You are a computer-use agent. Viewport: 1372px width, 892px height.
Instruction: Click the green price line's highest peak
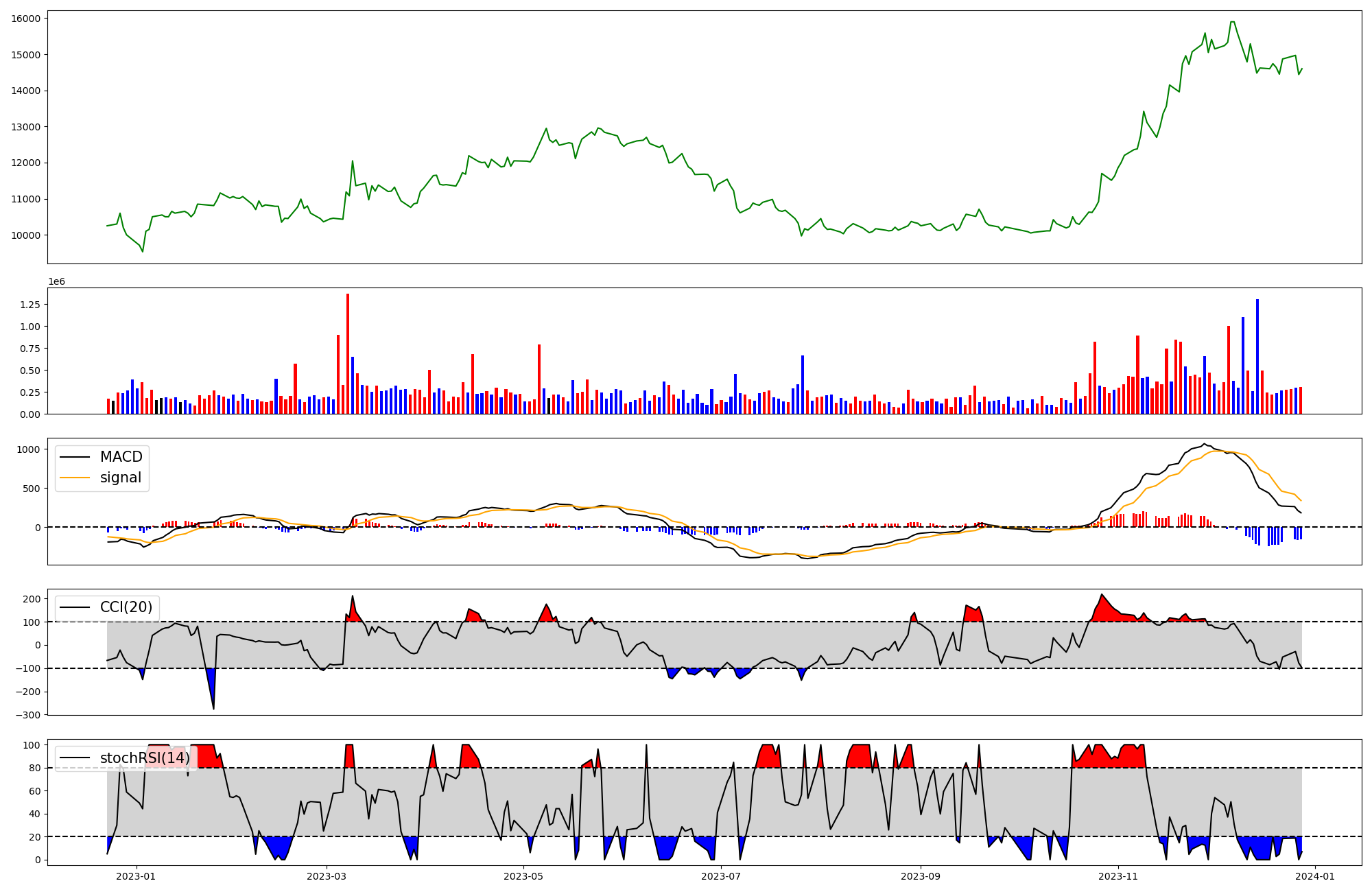1233,22
